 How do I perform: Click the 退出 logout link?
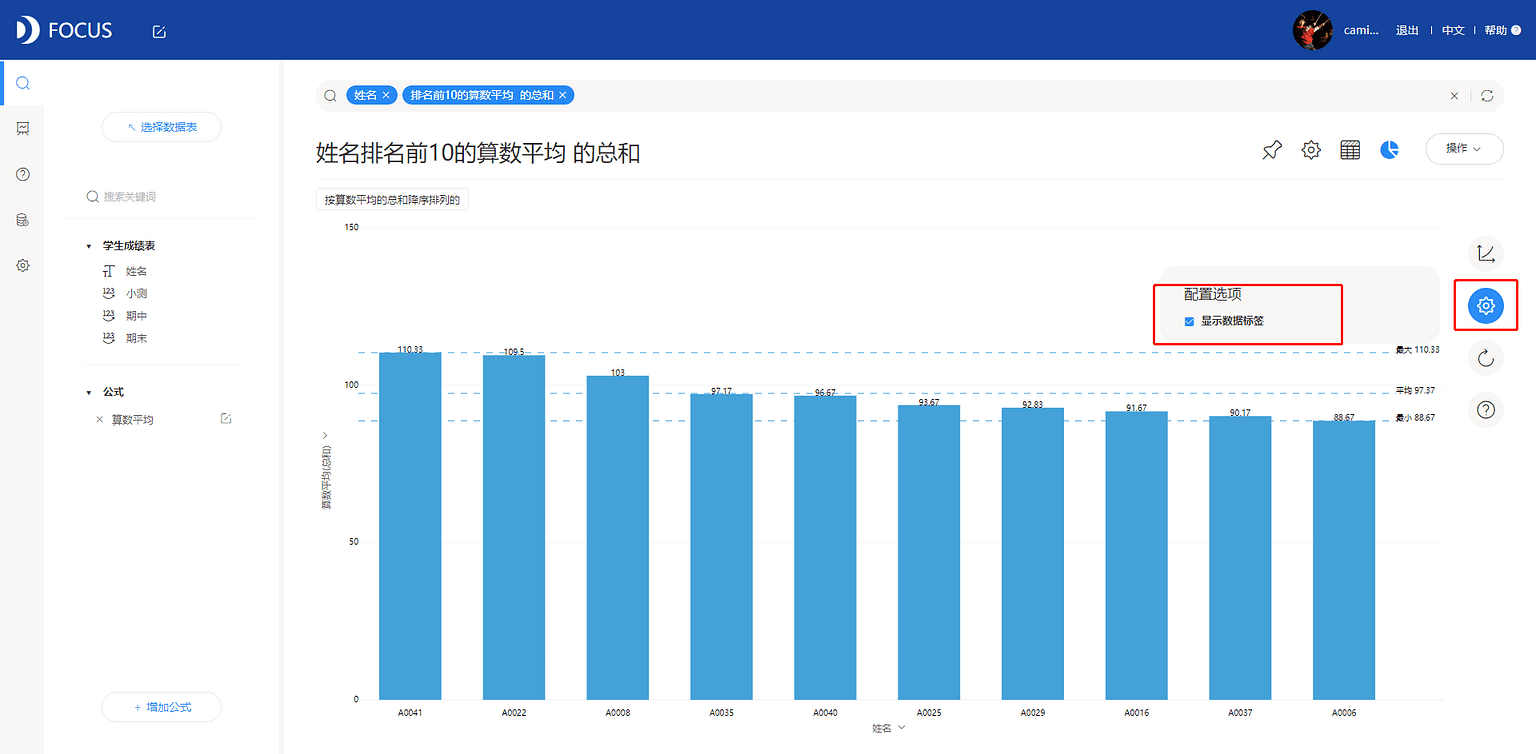click(x=1407, y=31)
